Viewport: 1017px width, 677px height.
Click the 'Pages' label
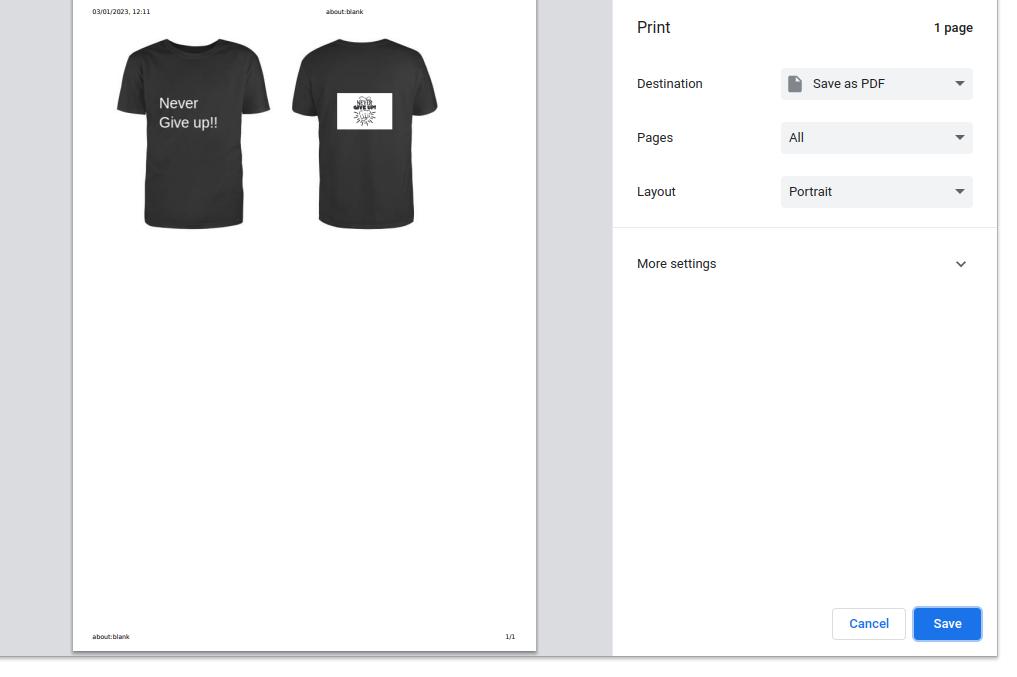[x=654, y=137]
